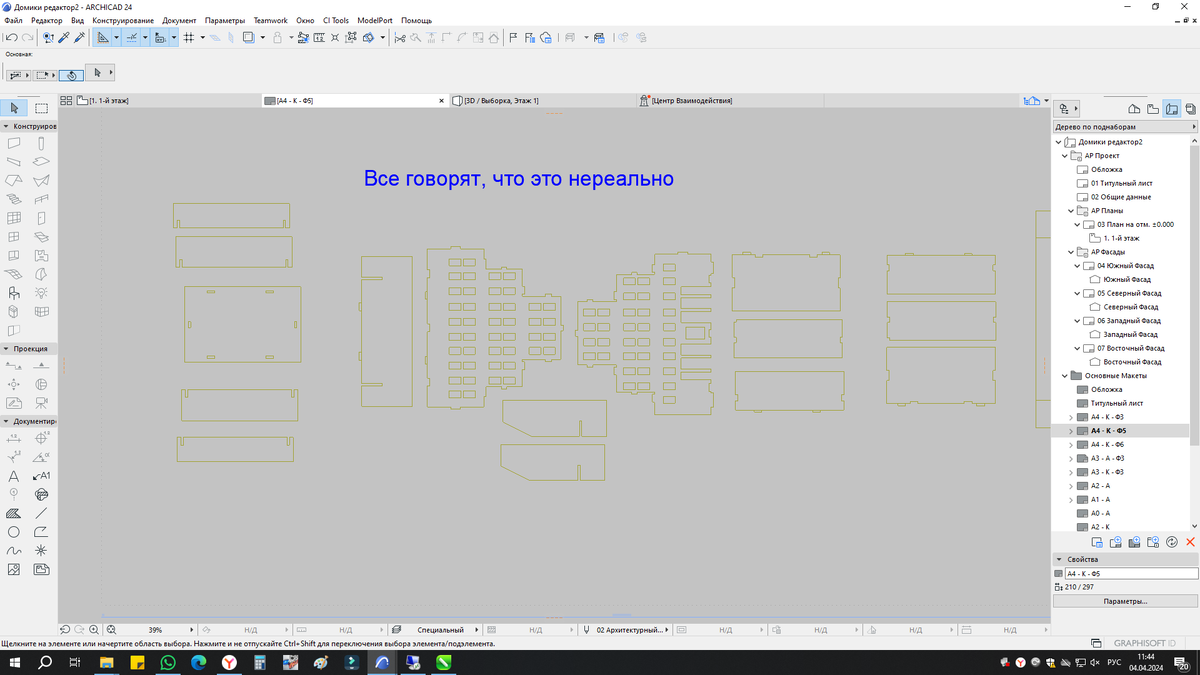
Task: Switch to Центр Взаимодействия tab
Action: [730, 101]
